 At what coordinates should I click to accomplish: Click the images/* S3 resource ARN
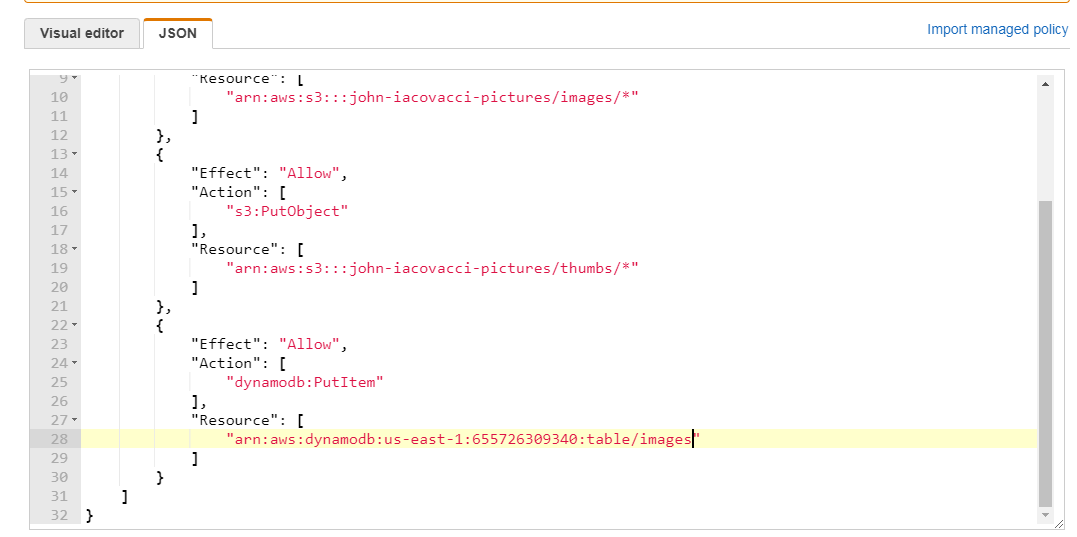432,98
